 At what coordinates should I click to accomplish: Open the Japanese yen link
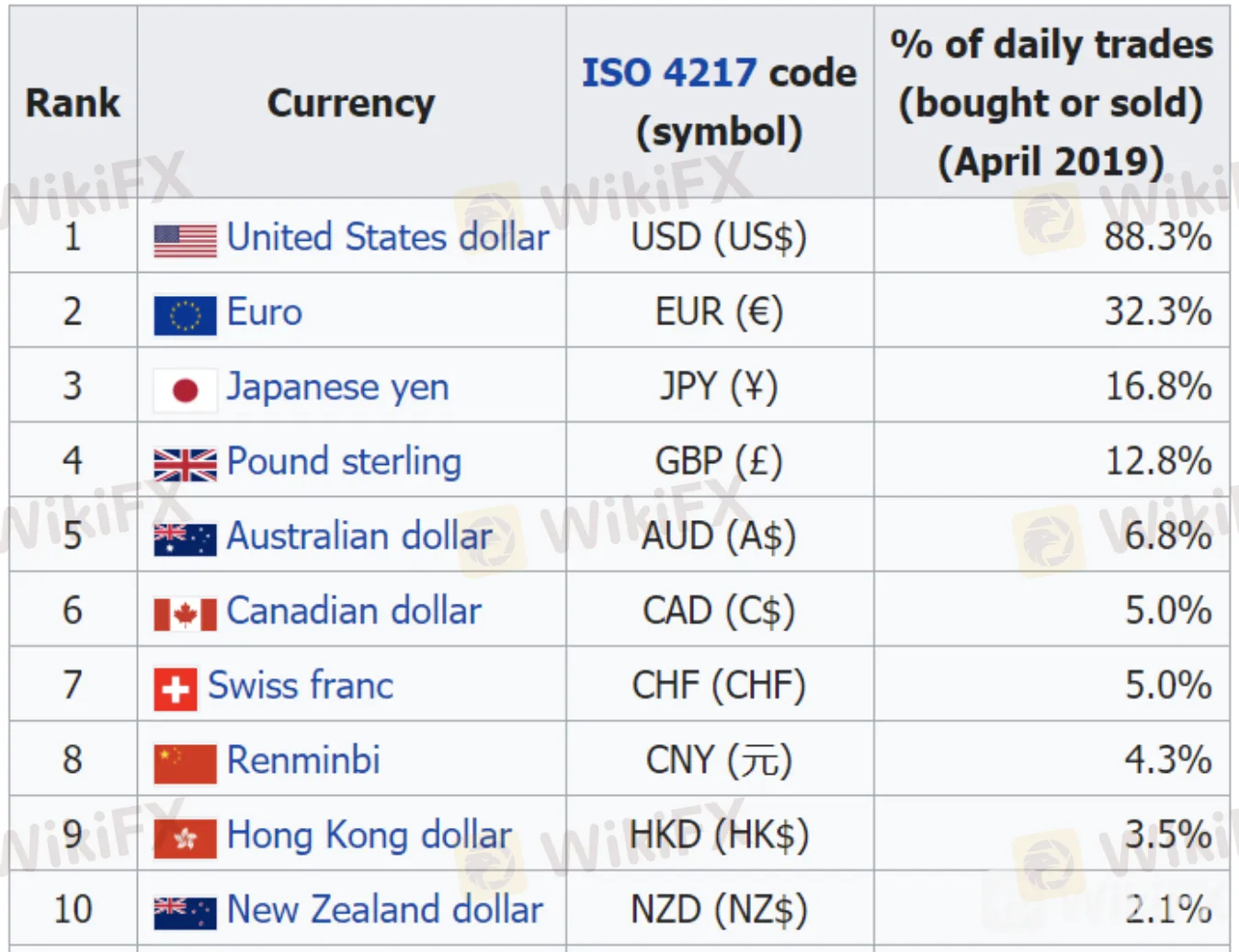pos(337,387)
